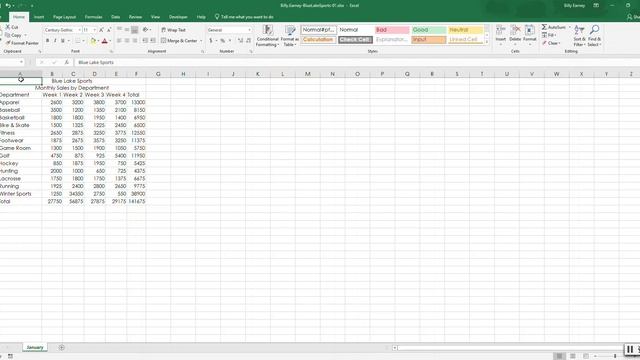This screenshot has width=640, height=360.
Task: Open font size dropdown
Action: point(95,30)
